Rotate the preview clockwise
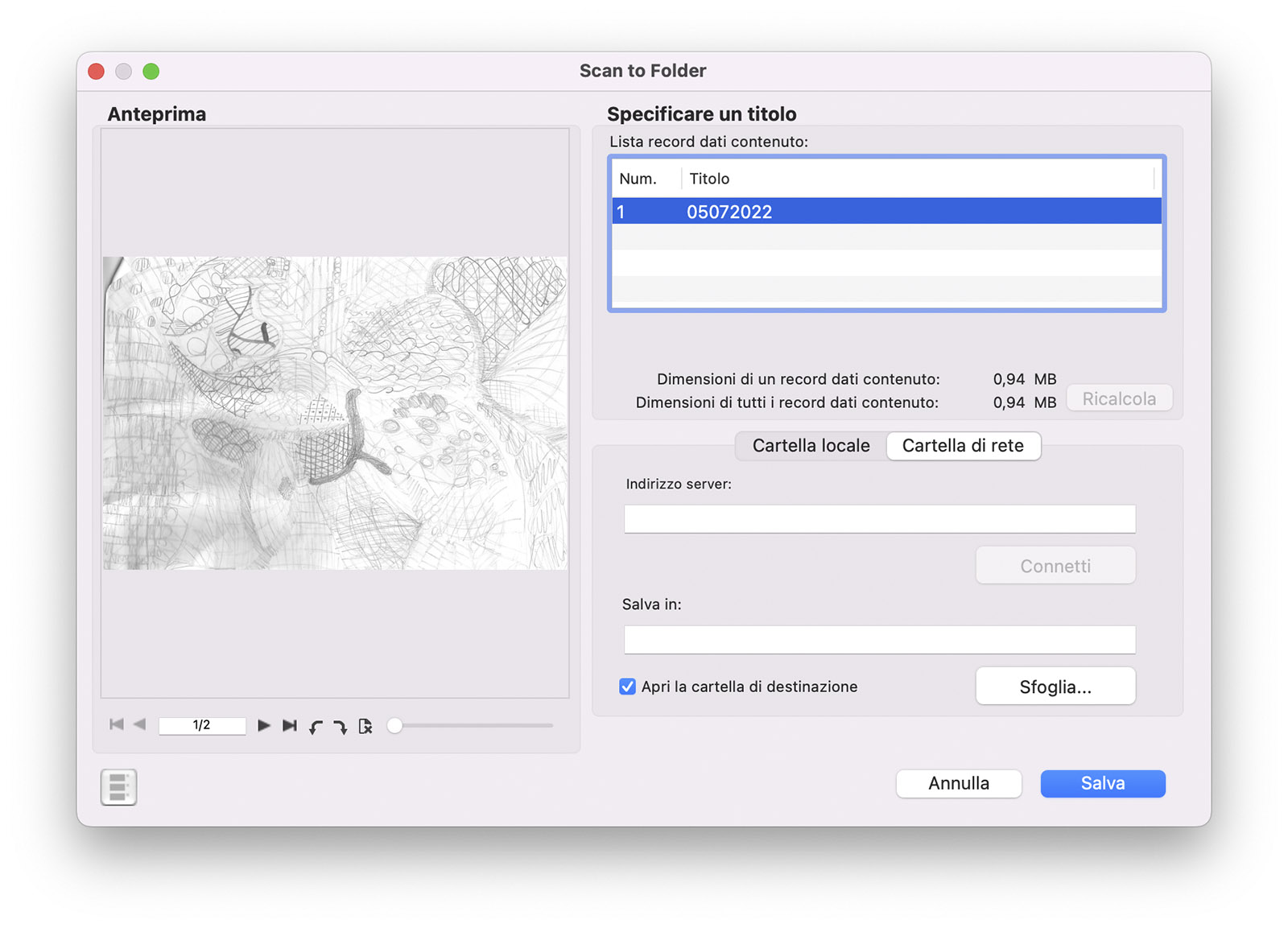The width and height of the screenshot is (1288, 928). [340, 727]
